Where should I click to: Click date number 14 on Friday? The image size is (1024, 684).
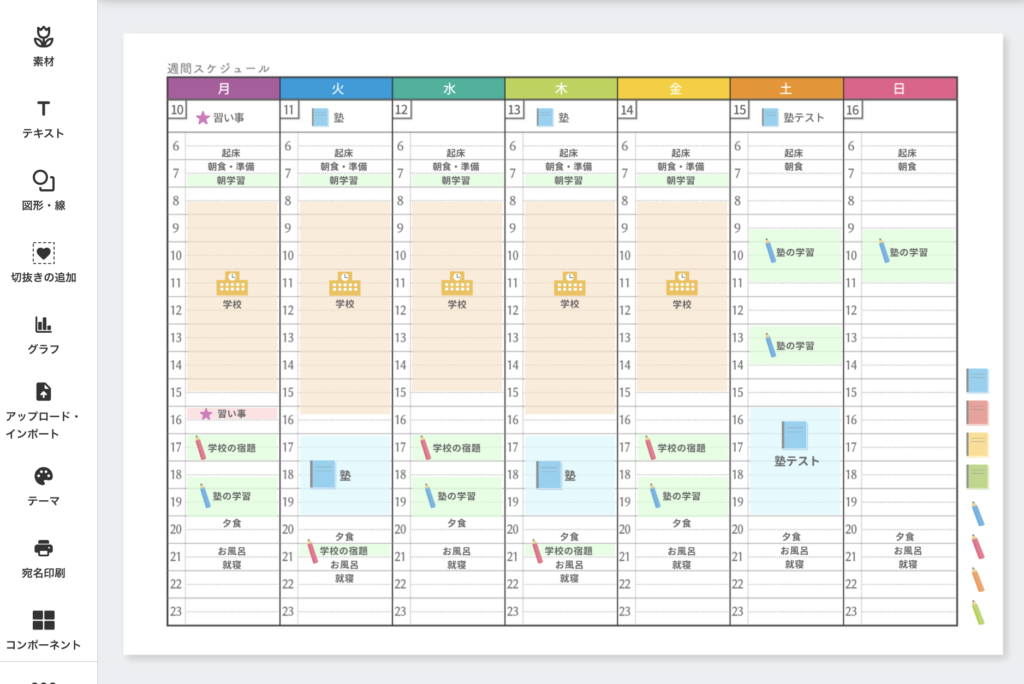tap(627, 109)
